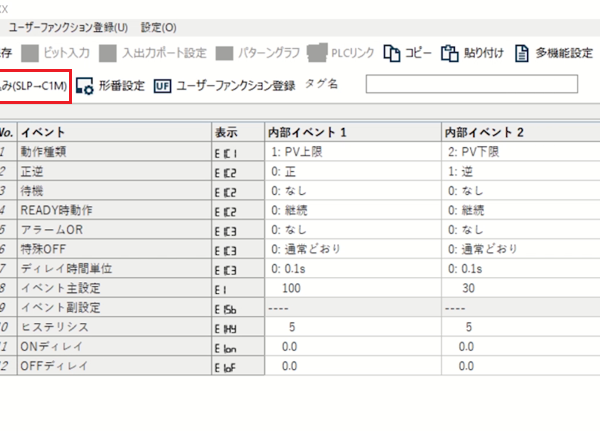
Task: Select the 動作種類 cell for internal event 1
Action: coord(351,151)
